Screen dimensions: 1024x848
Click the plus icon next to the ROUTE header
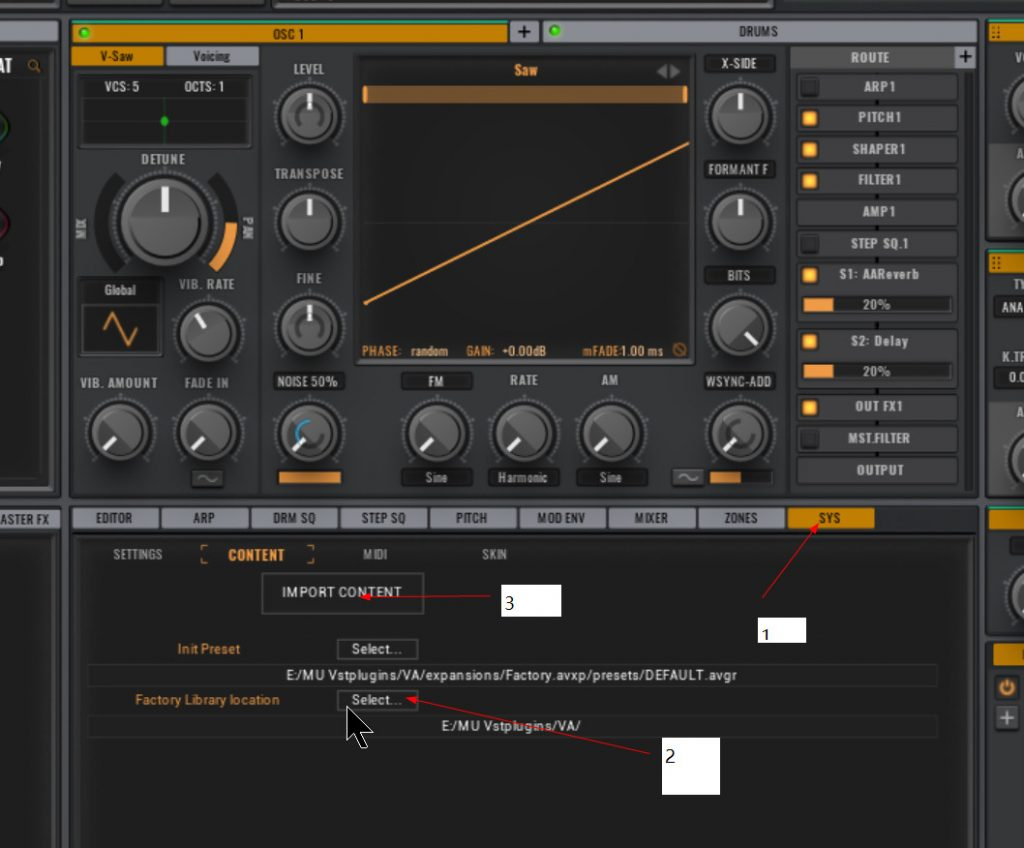(965, 57)
